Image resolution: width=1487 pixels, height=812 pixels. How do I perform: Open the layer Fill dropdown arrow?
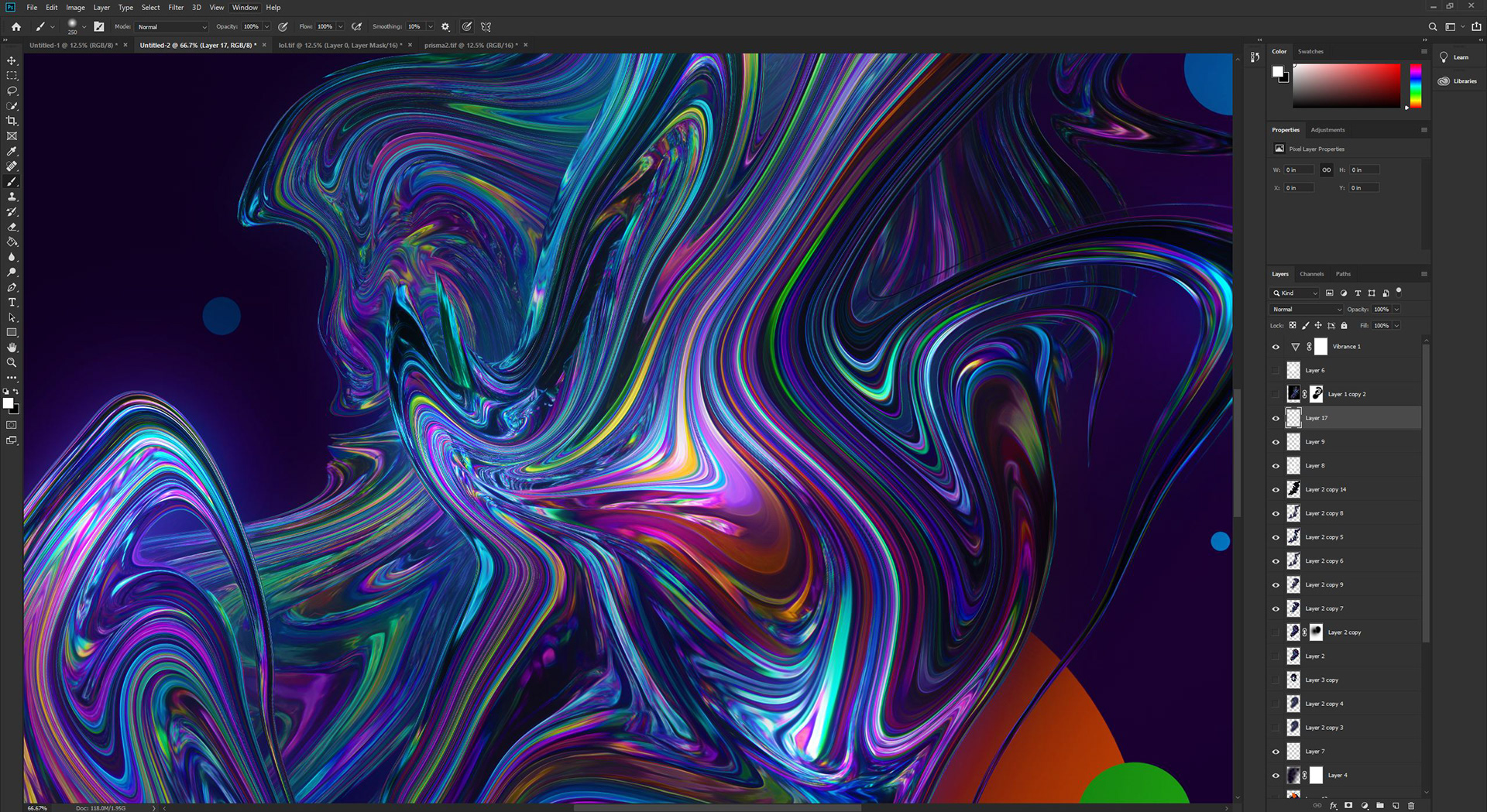pos(1396,325)
